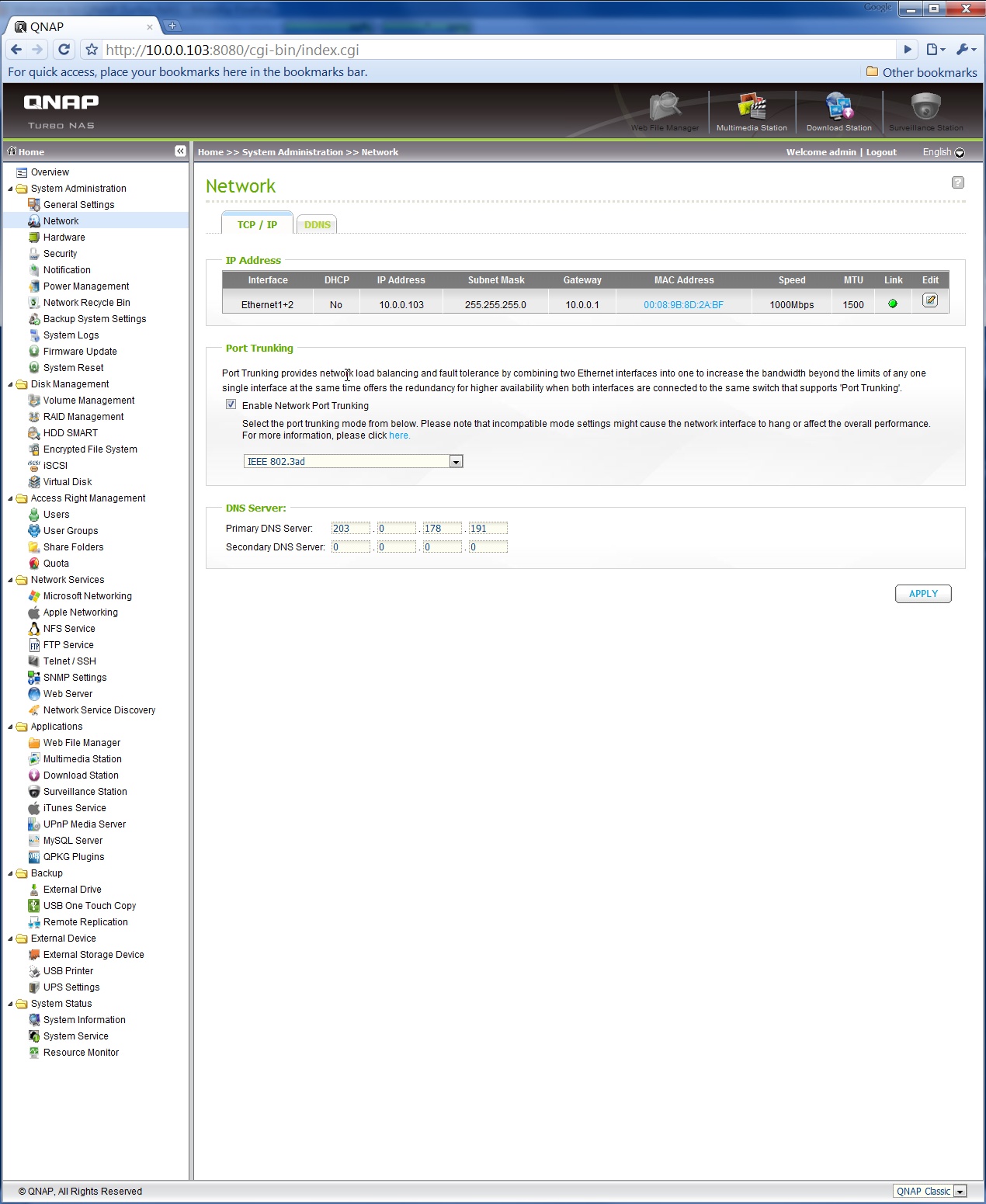986x1204 pixels.
Task: Click the edit icon for Ethernet1+2
Action: point(929,300)
